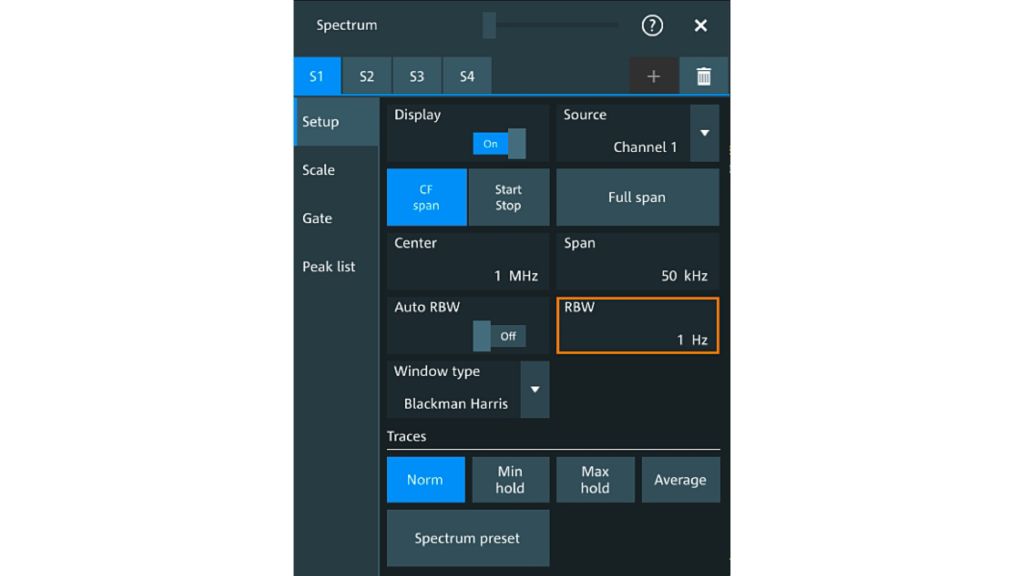Switch to Start Stop frequency mode

pyautogui.click(x=507, y=197)
